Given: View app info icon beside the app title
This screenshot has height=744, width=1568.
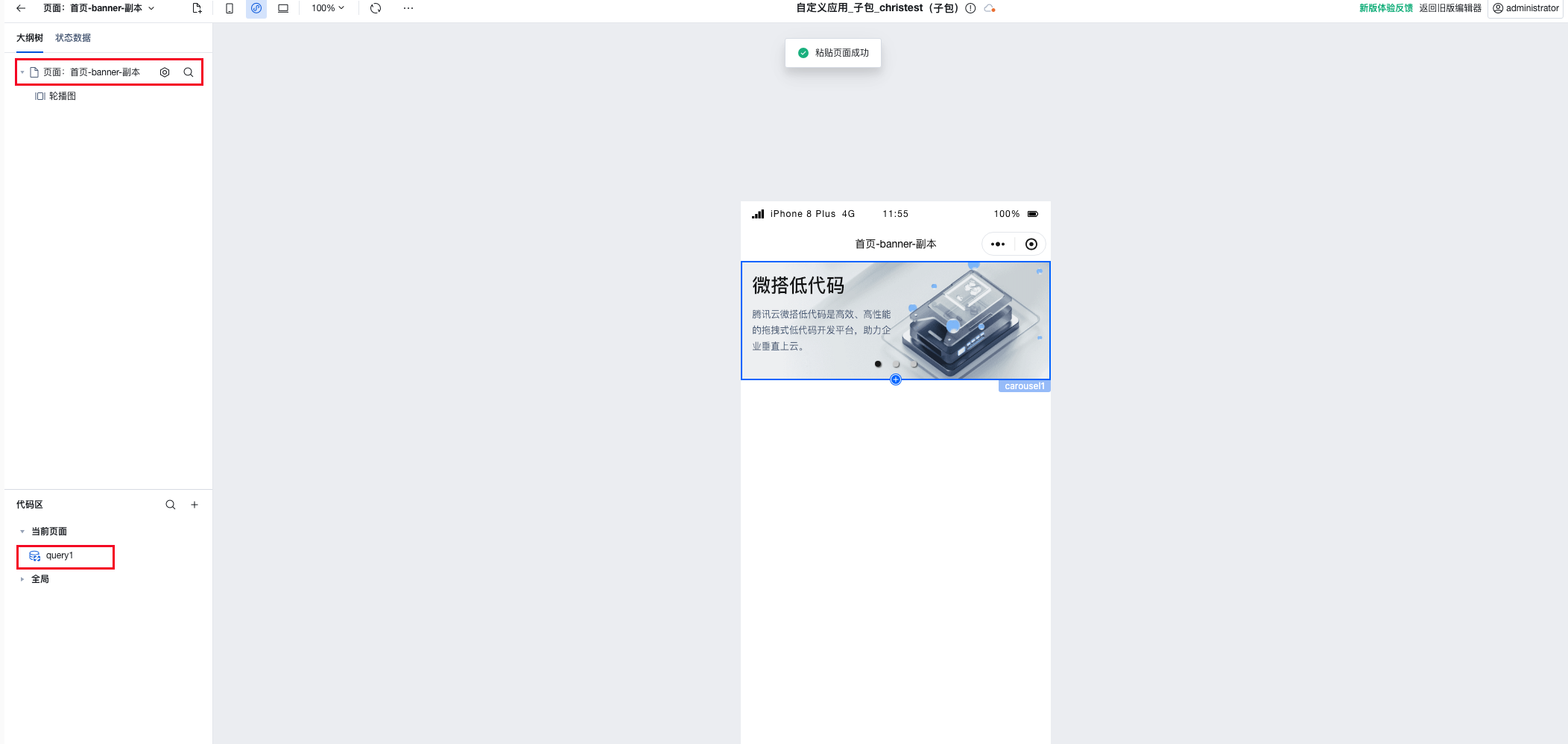Looking at the screenshot, I should point(970,8).
